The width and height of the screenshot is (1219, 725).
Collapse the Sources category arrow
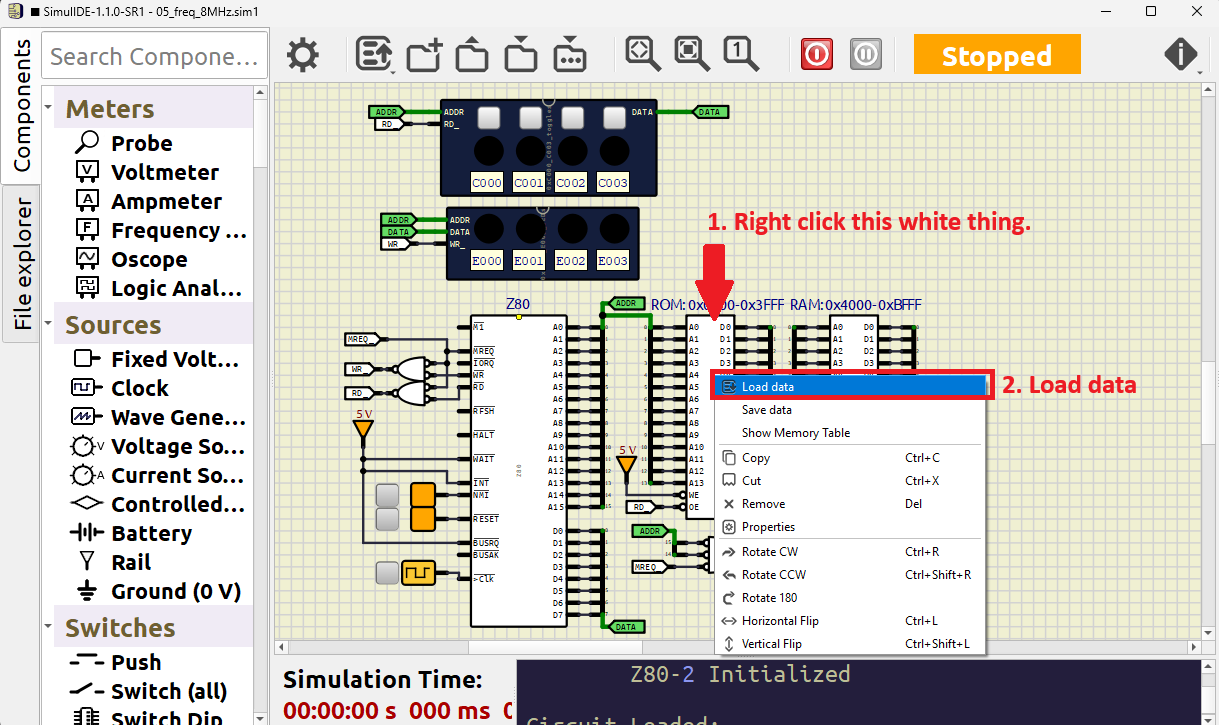(48, 324)
